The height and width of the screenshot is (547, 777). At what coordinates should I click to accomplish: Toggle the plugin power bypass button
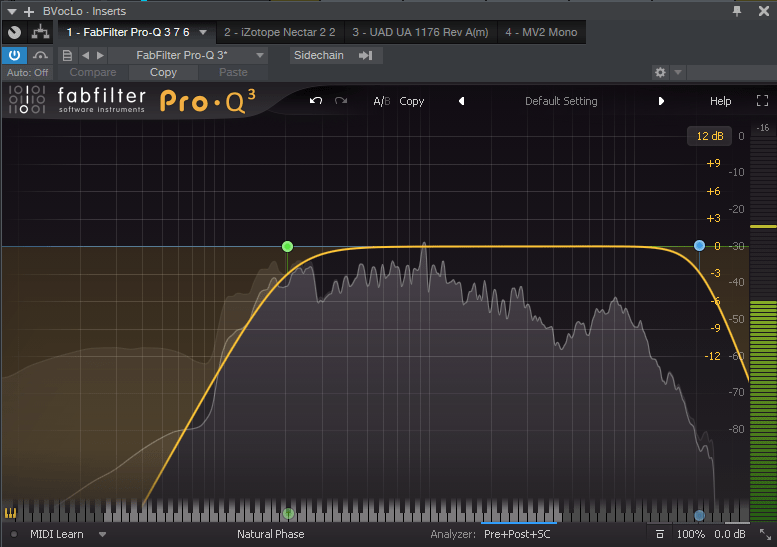pyautogui.click(x=14, y=56)
